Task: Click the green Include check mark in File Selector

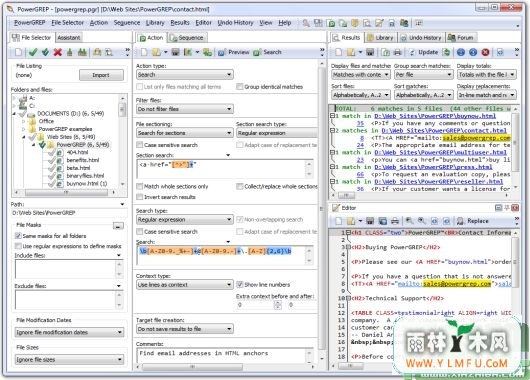Action: 33,52
